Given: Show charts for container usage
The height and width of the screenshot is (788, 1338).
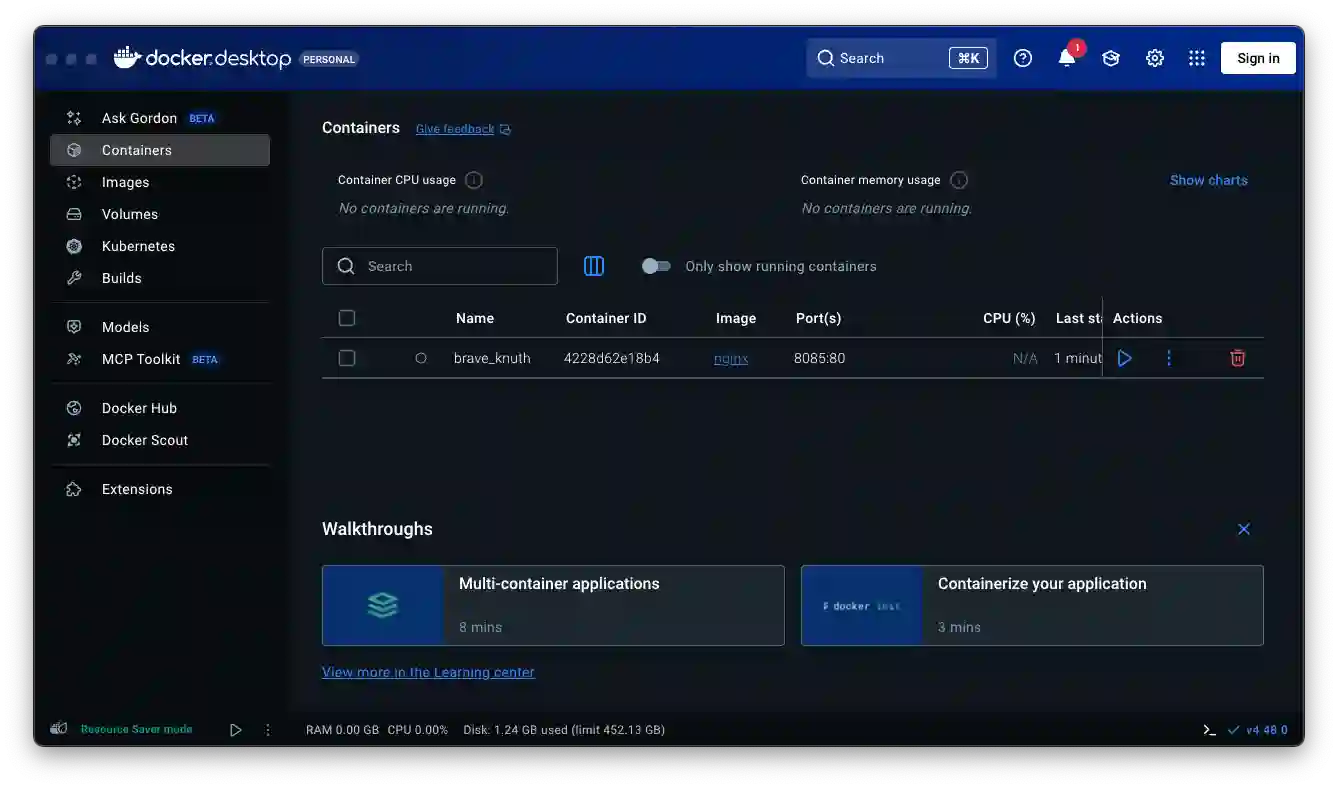Looking at the screenshot, I should pyautogui.click(x=1208, y=180).
